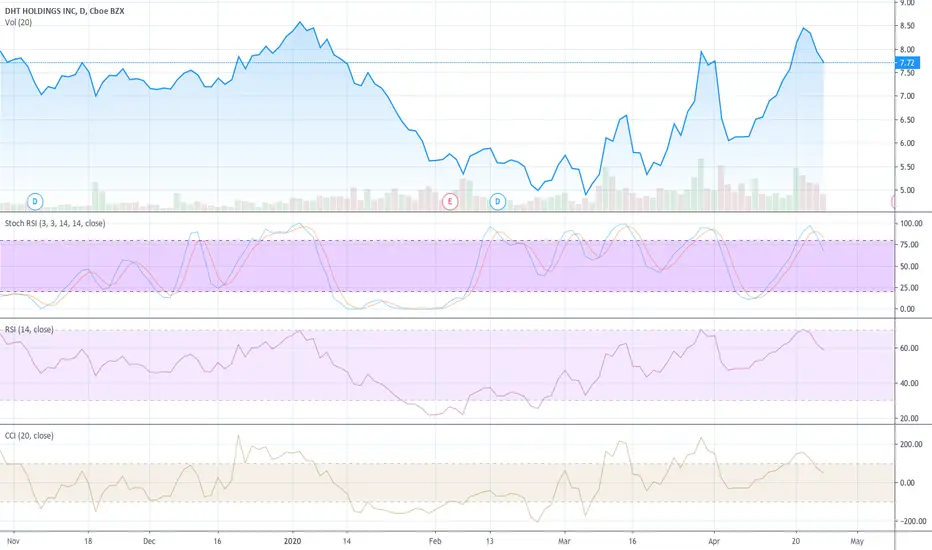Select the Stoch RSI (3, 3, 14, 14, close) label

pyautogui.click(x=55, y=224)
